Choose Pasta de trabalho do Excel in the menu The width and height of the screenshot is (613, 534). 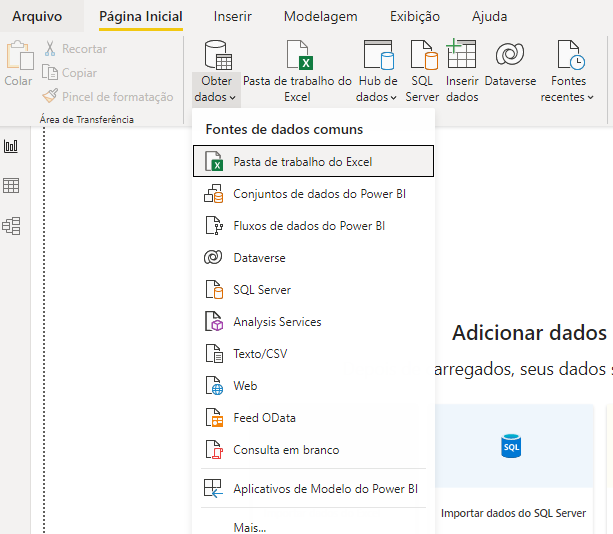click(313, 161)
